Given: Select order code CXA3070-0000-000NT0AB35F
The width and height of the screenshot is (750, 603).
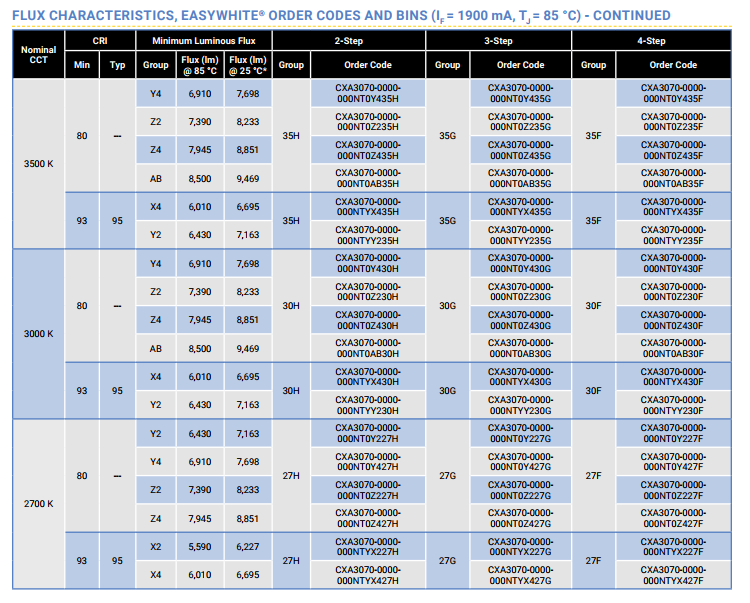Looking at the screenshot, I should (x=673, y=178).
